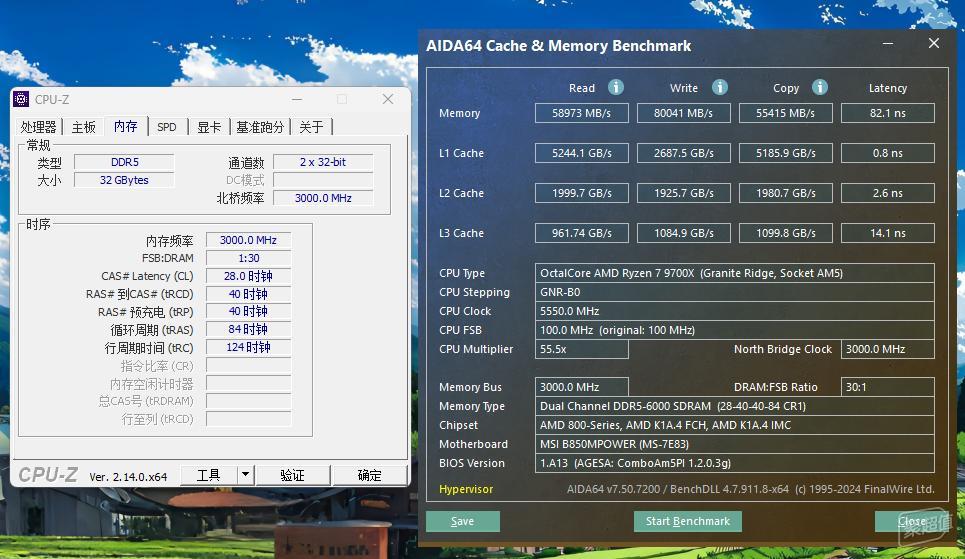Click the Hypervisor label in AIDA64
The image size is (965, 559).
pos(466,489)
